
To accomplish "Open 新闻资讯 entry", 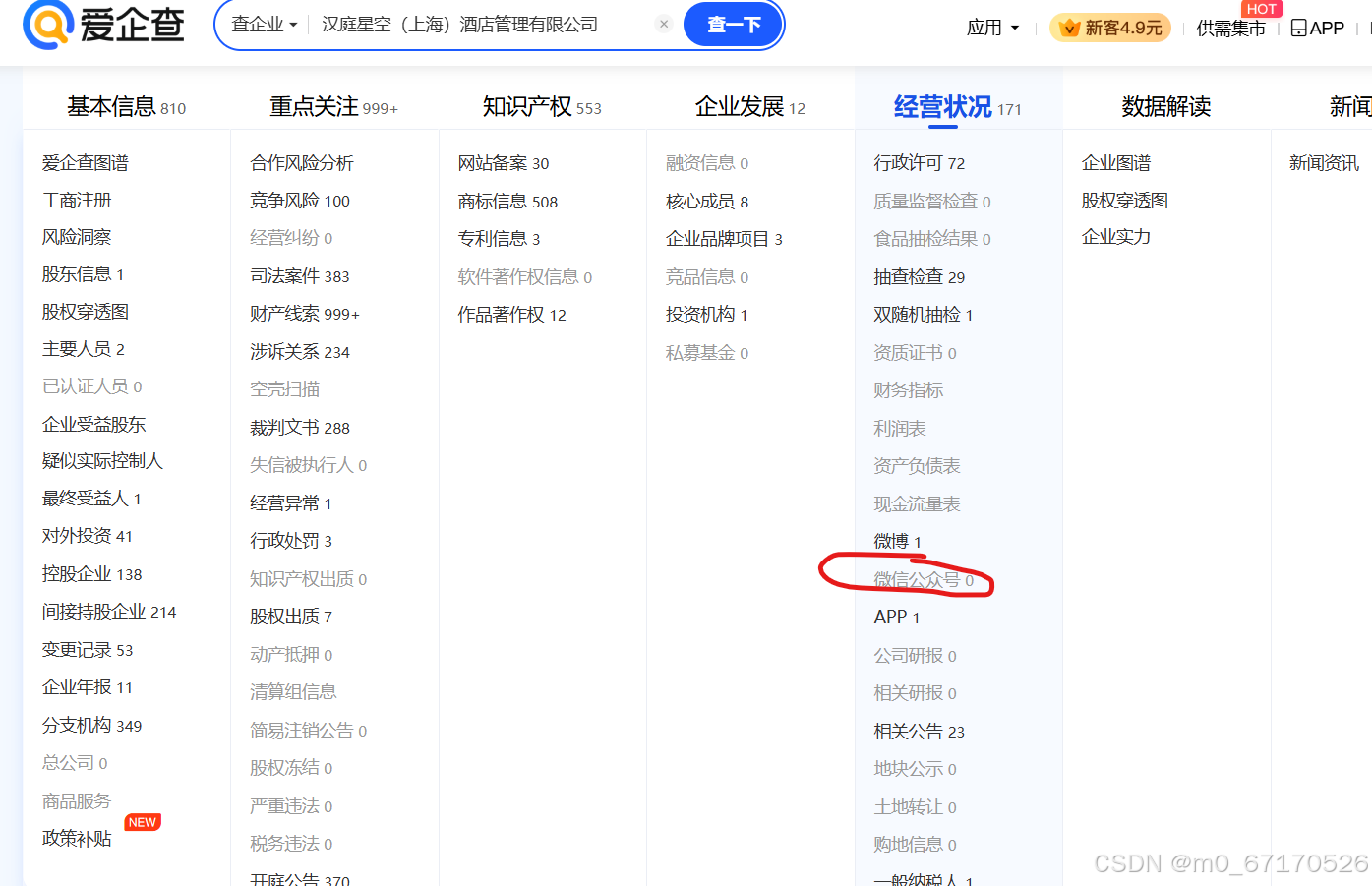I will [1325, 163].
